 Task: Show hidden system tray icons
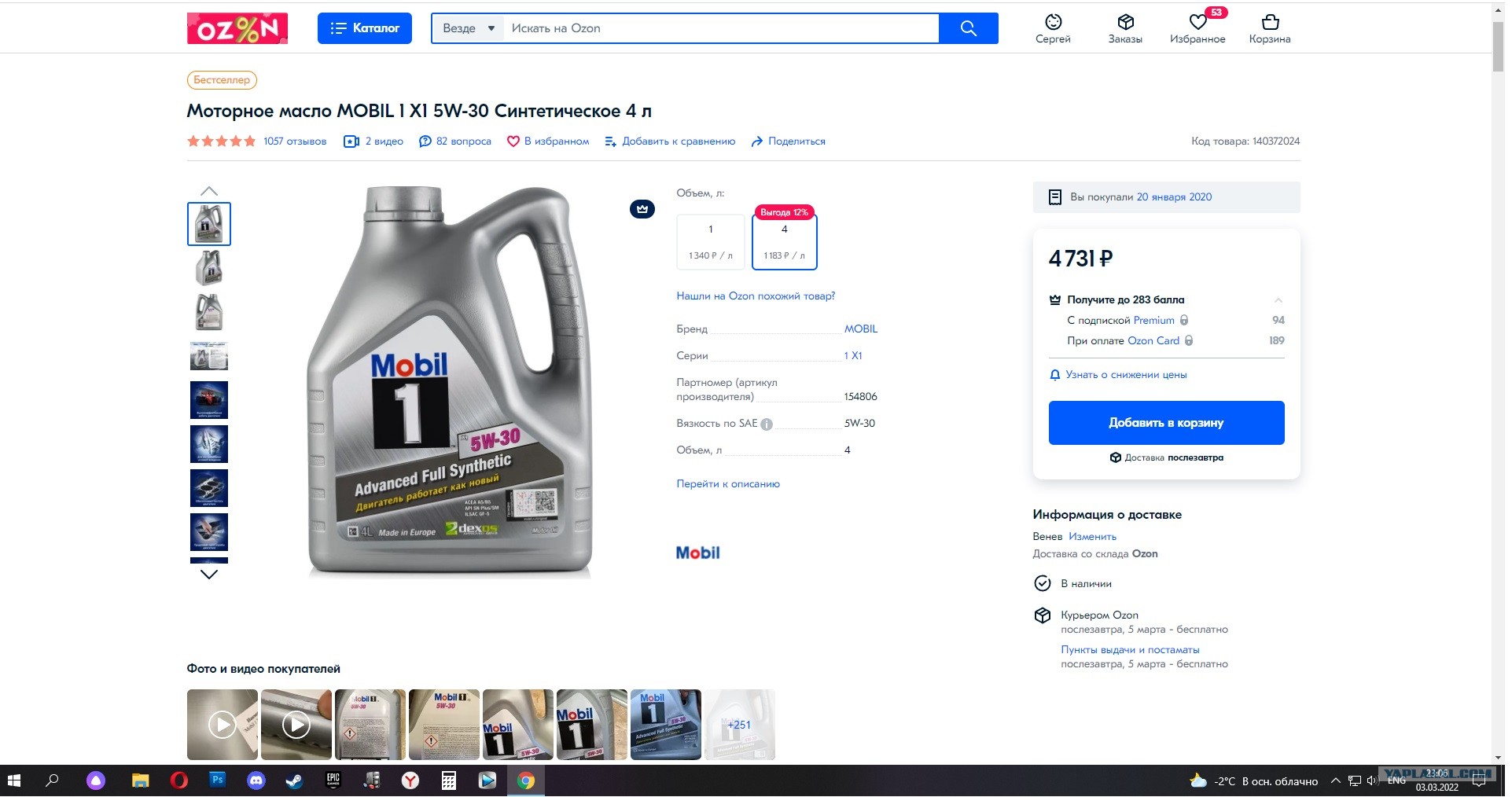[1335, 781]
